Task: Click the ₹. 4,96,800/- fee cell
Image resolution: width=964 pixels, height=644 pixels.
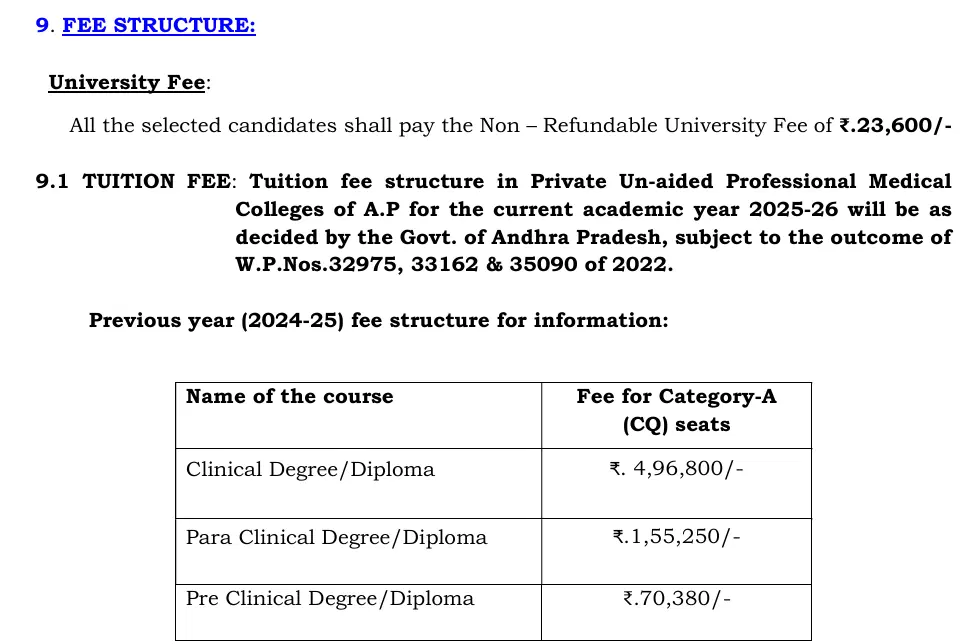Action: (x=676, y=470)
